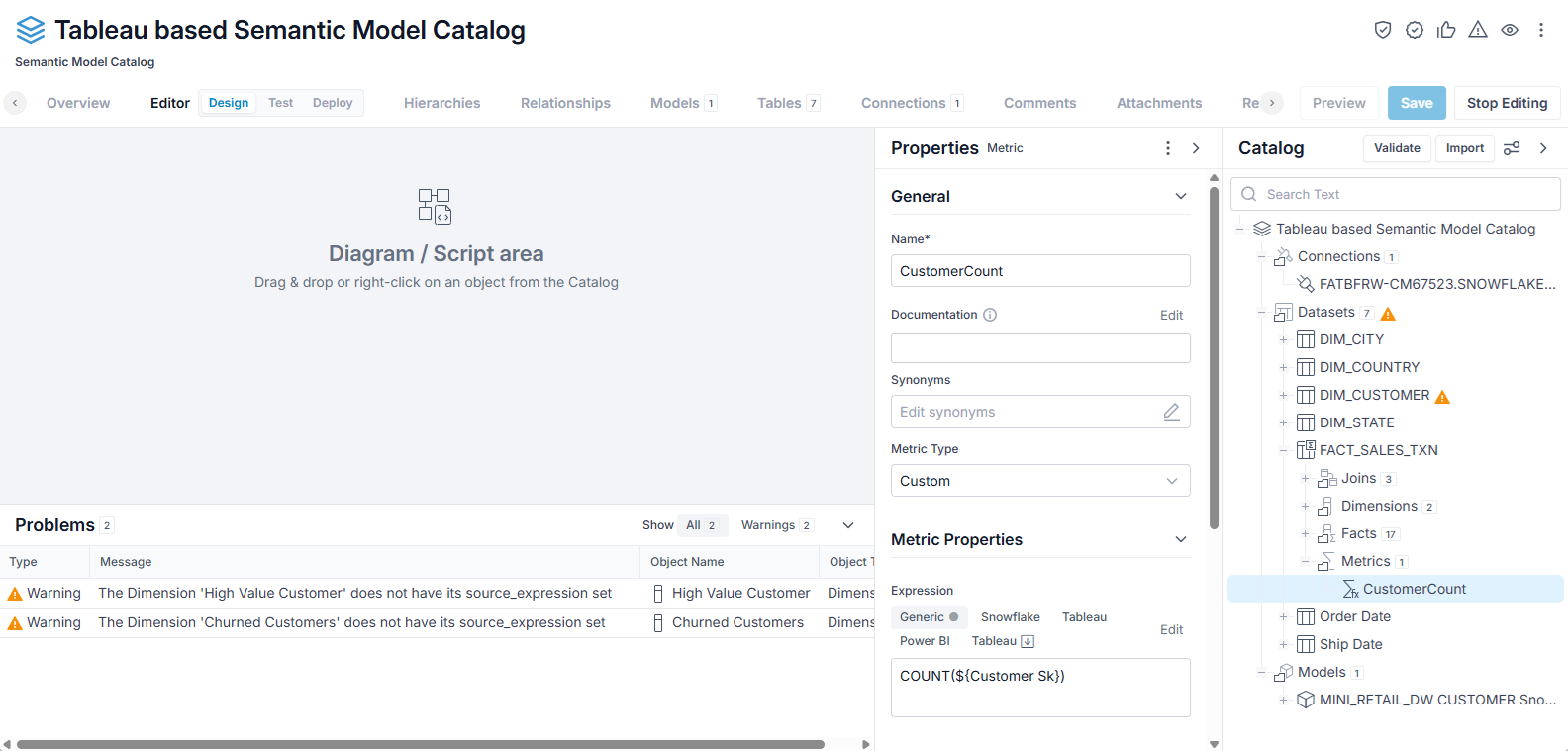The width and height of the screenshot is (1568, 751).
Task: Open the Relationships tab
Action: tap(565, 103)
